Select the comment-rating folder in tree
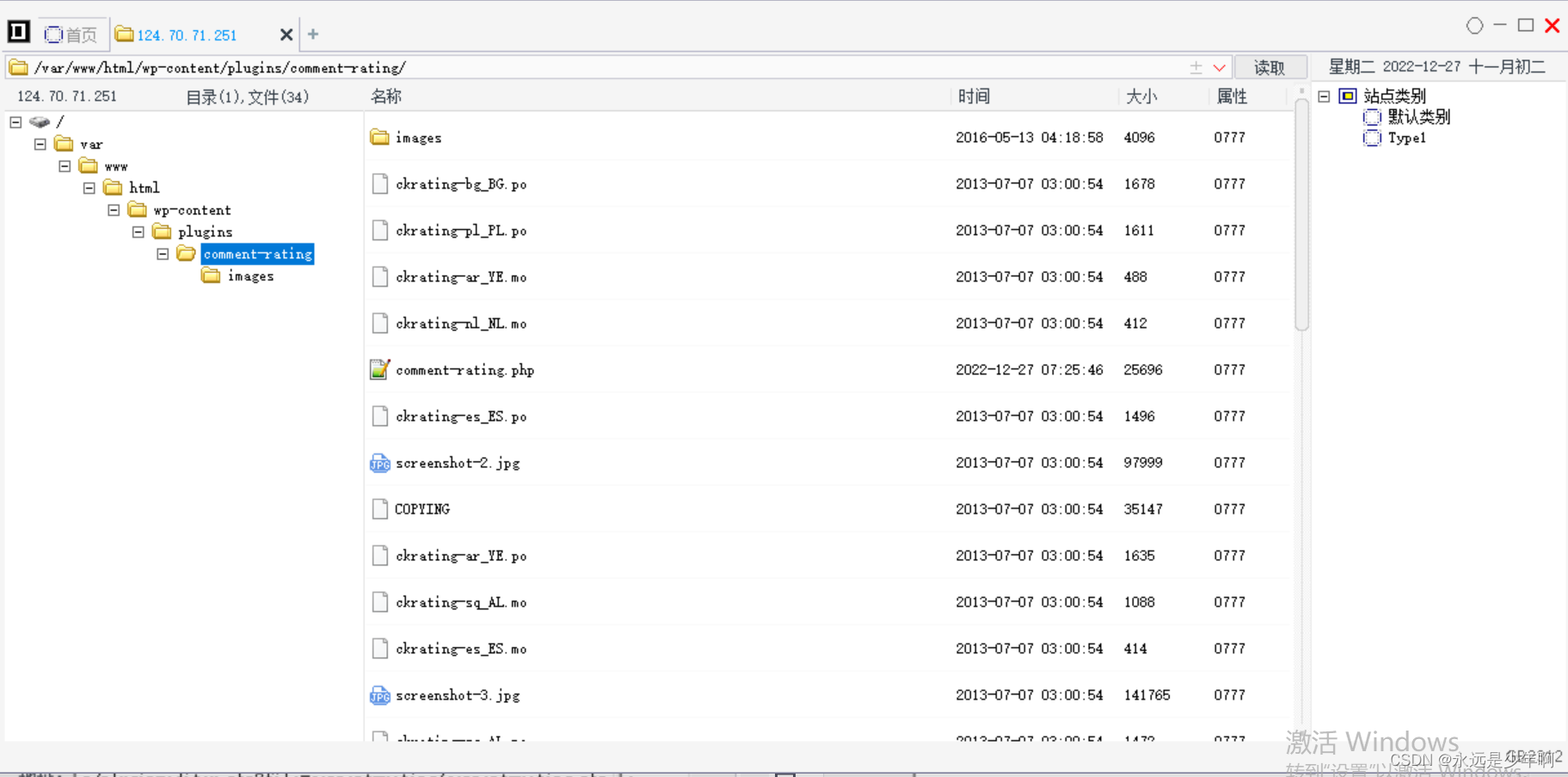Image resolution: width=1568 pixels, height=777 pixels. 257,254
